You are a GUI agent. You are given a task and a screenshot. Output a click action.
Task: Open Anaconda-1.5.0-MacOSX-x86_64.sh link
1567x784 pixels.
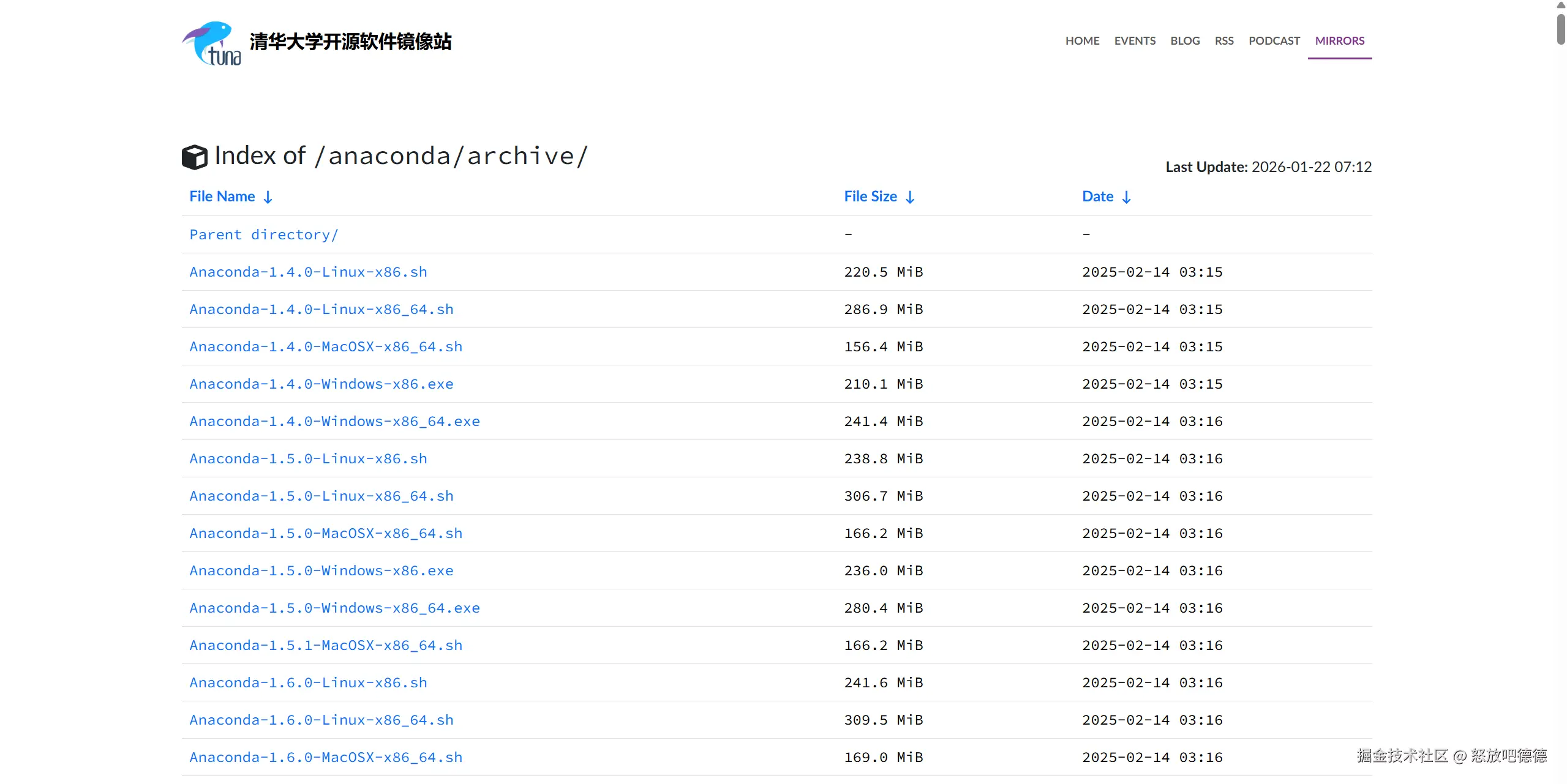point(326,534)
